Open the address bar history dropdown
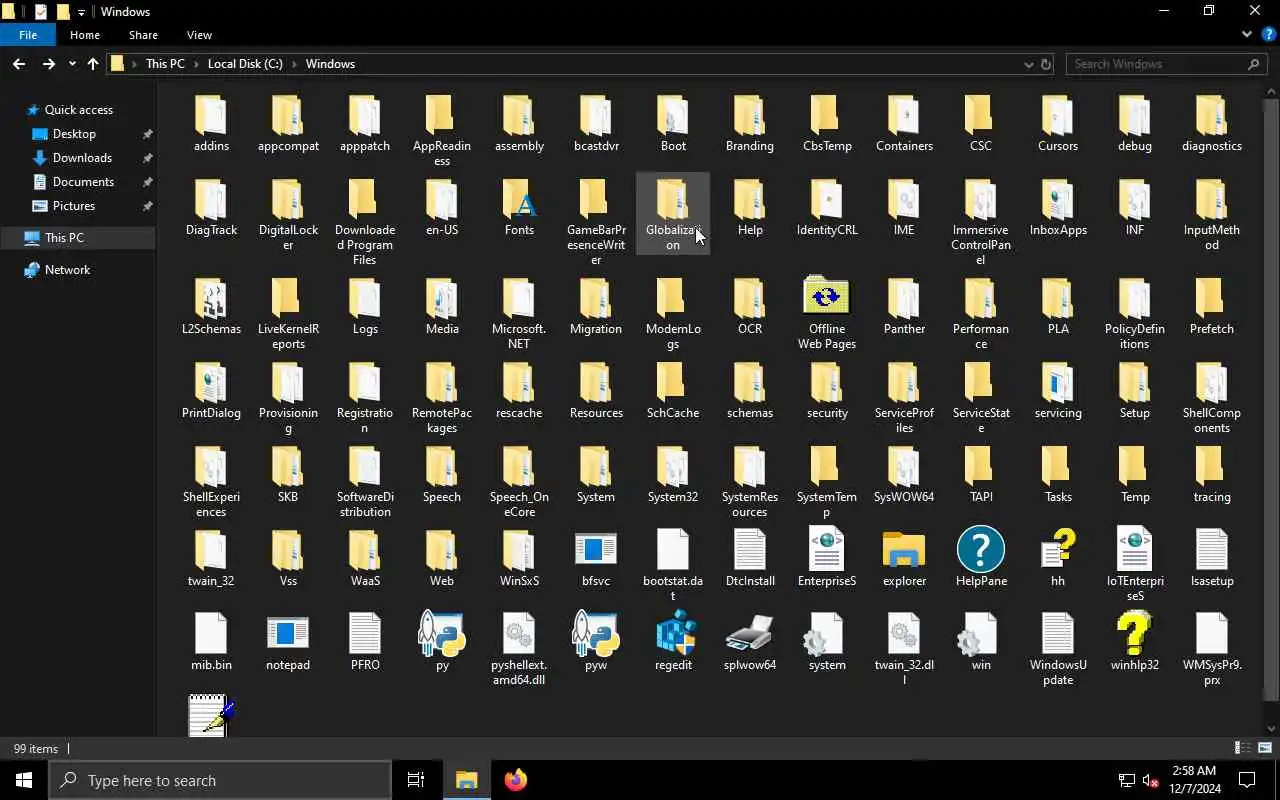The image size is (1280, 800). [1028, 64]
